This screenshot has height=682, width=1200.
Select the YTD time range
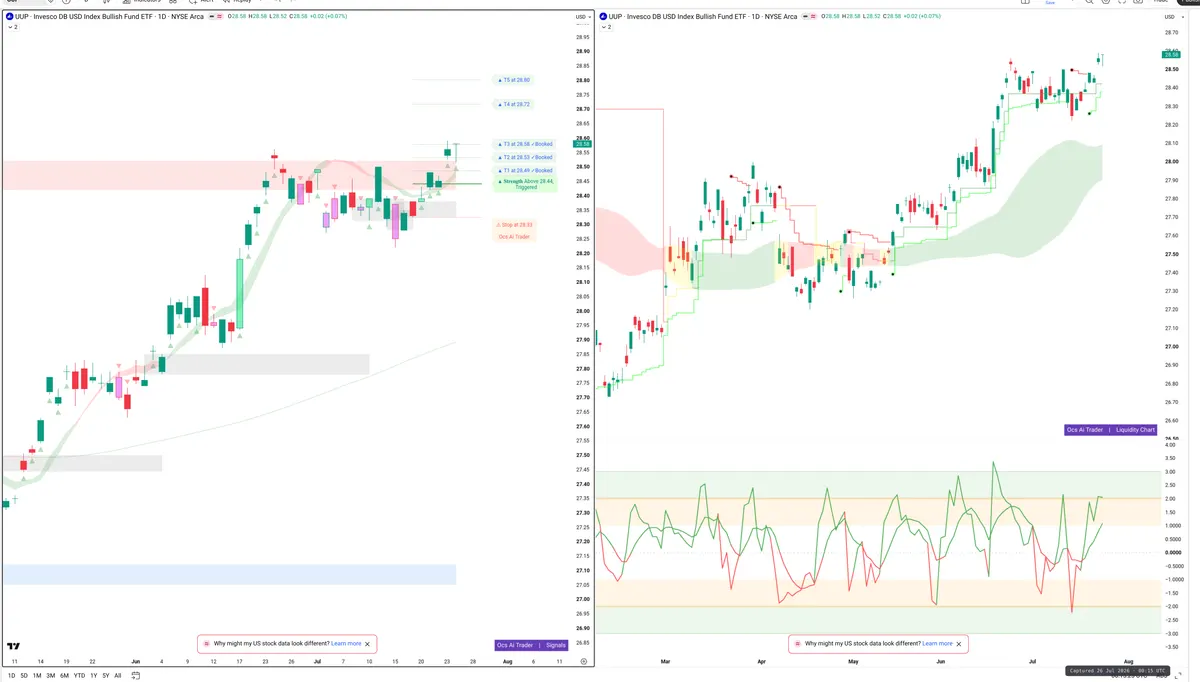[x=79, y=676]
